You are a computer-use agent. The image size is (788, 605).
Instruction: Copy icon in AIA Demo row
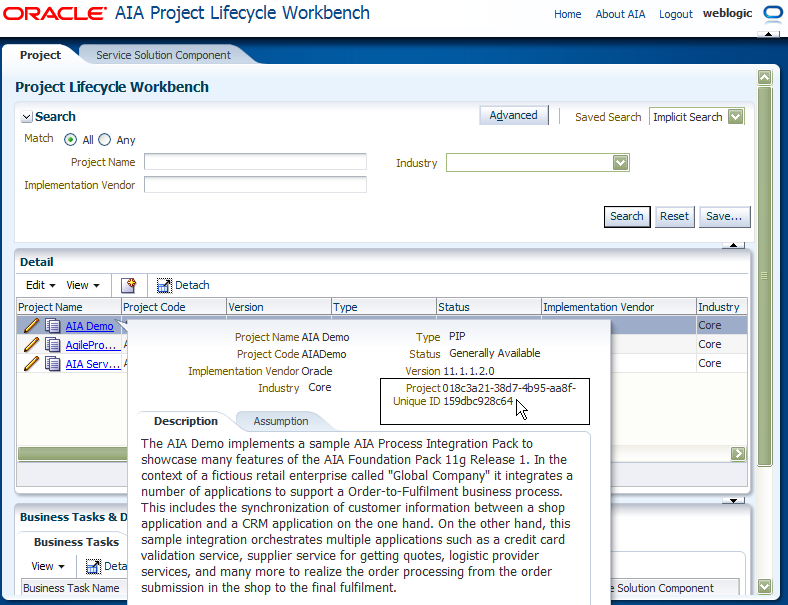click(52, 326)
